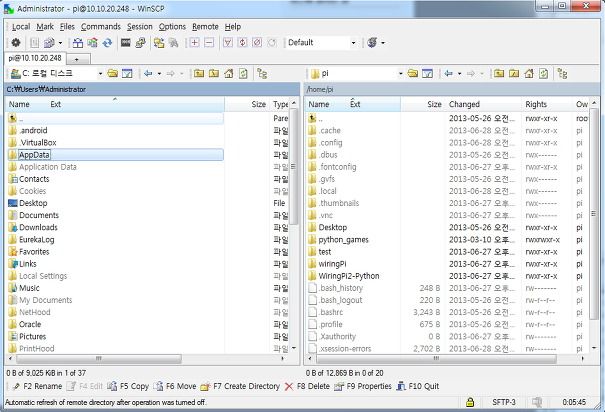Click the Unselect Files minus icon
Viewport: 605px width, 412px height.
209,42
